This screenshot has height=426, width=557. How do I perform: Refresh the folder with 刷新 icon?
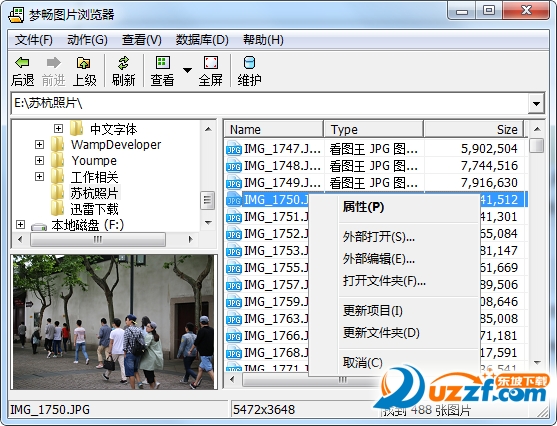(x=123, y=63)
